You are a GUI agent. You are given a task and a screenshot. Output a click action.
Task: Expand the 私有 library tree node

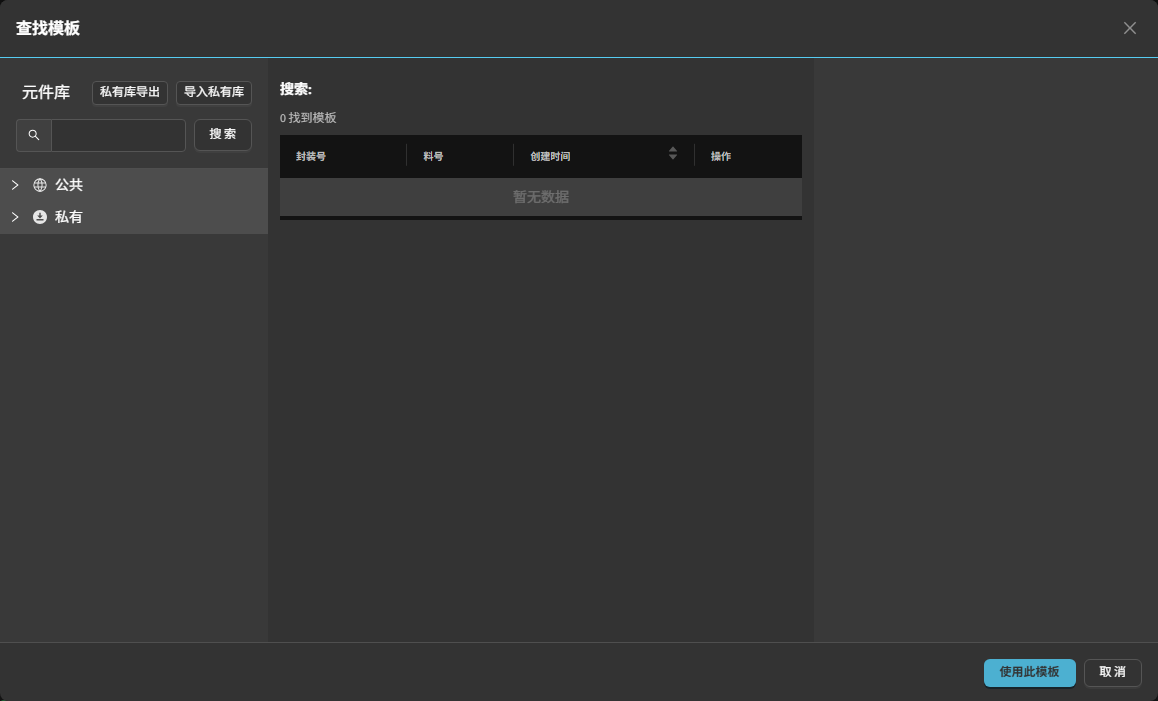tap(15, 217)
